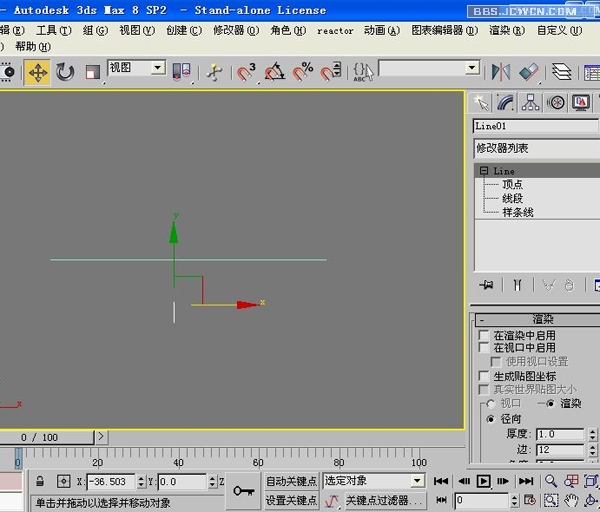Open the reactor menu
The image size is (600, 512).
(335, 31)
